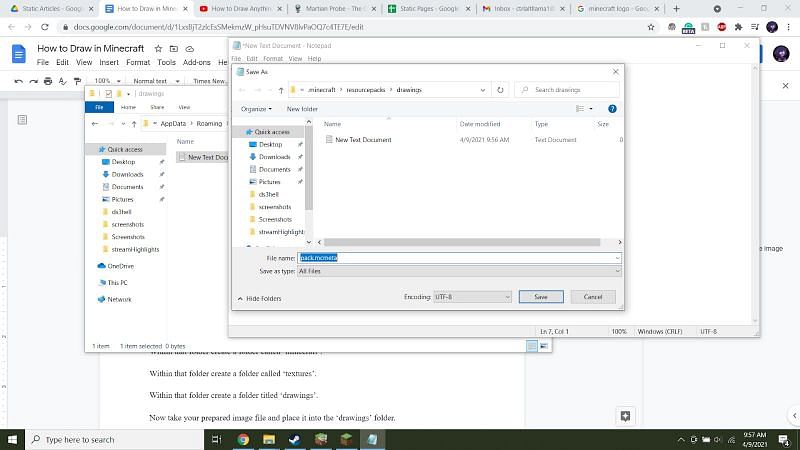Viewport: 800px width, 450px height.
Task: Select the New Text Document file in Save As
Action: coord(363,140)
